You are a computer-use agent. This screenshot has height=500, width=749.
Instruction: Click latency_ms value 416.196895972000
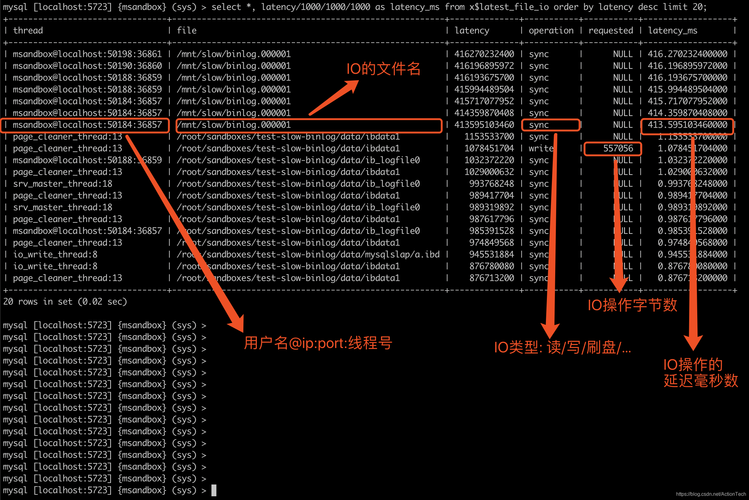687,66
